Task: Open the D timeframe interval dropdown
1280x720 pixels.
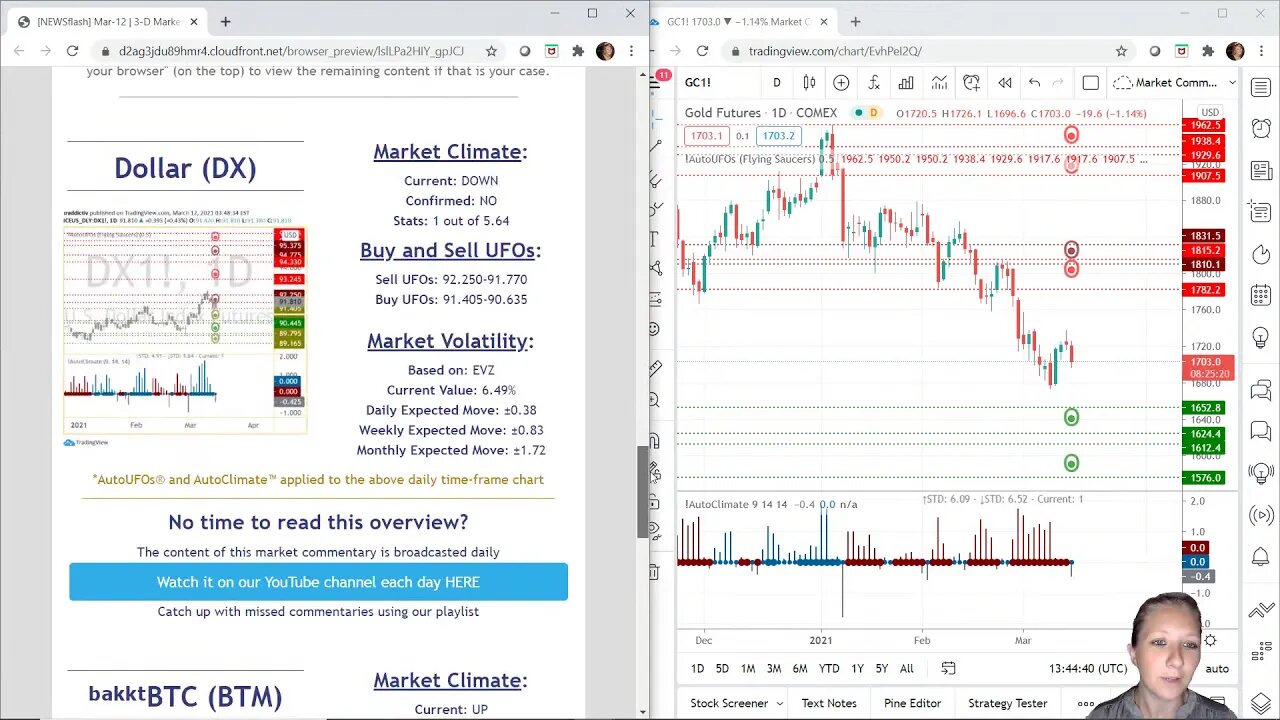Action: 776,83
